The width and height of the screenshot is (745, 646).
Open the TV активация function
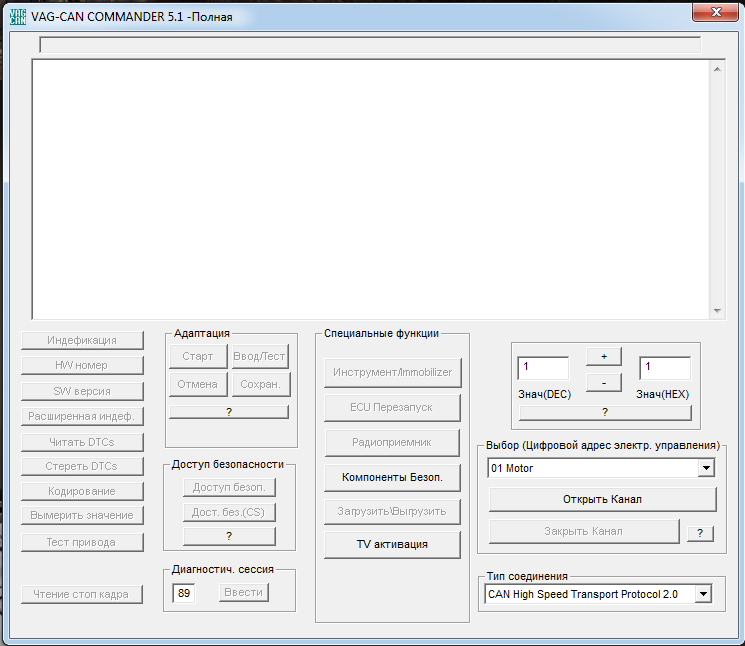[392, 545]
